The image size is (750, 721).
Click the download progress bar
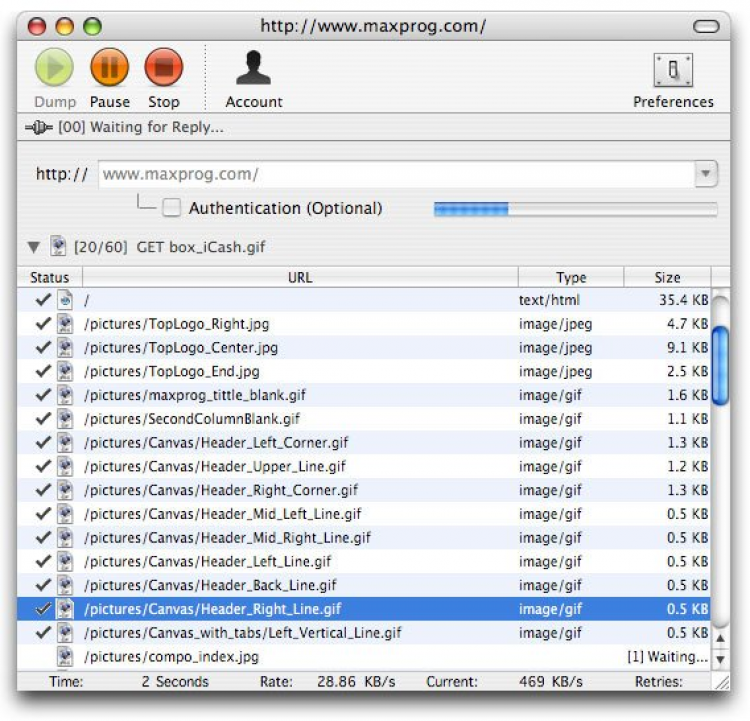click(575, 209)
